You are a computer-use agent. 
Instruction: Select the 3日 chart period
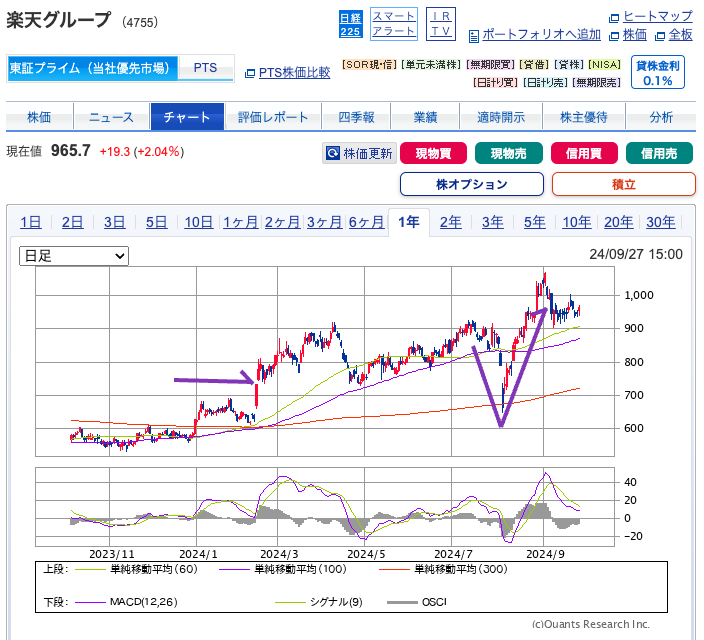click(114, 222)
